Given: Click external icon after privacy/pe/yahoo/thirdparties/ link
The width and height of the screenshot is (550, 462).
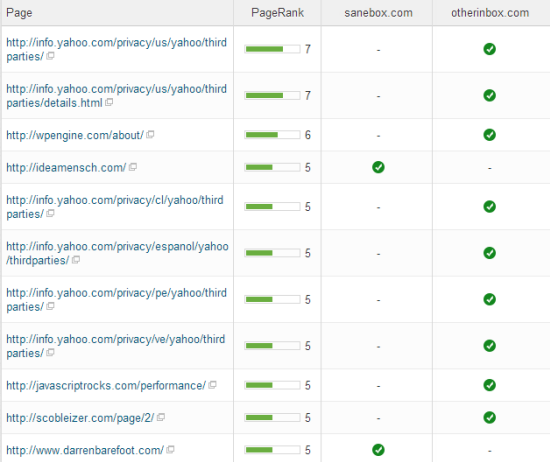Looking at the screenshot, I should [x=50, y=306].
